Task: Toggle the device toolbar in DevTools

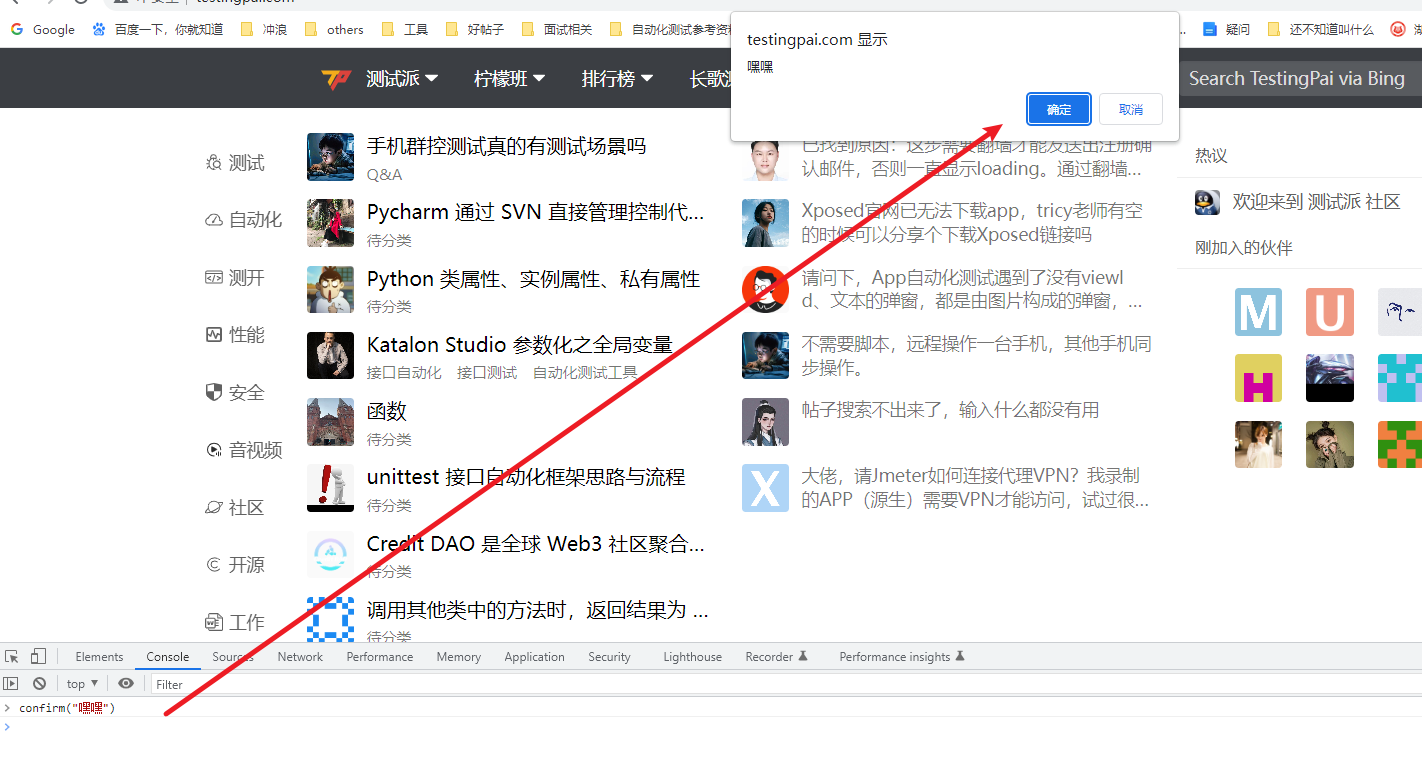Action: tap(38, 657)
